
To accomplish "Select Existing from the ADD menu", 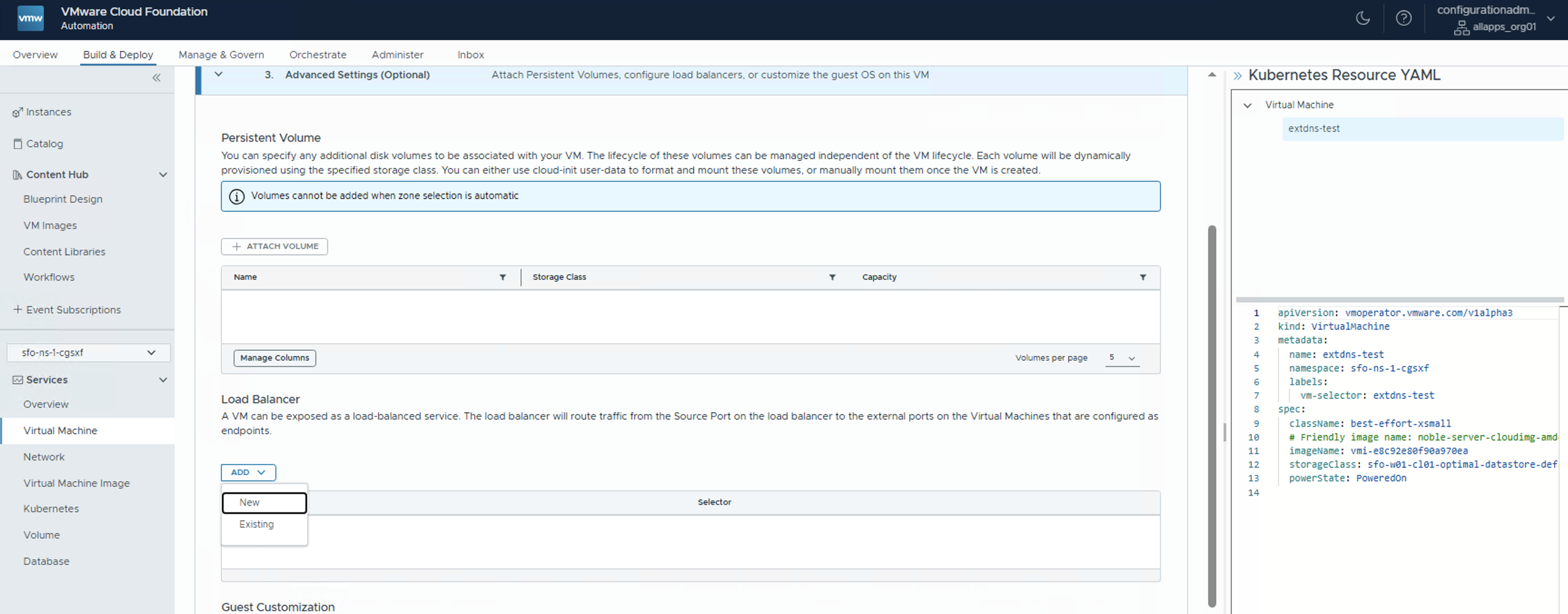I will [x=256, y=524].
